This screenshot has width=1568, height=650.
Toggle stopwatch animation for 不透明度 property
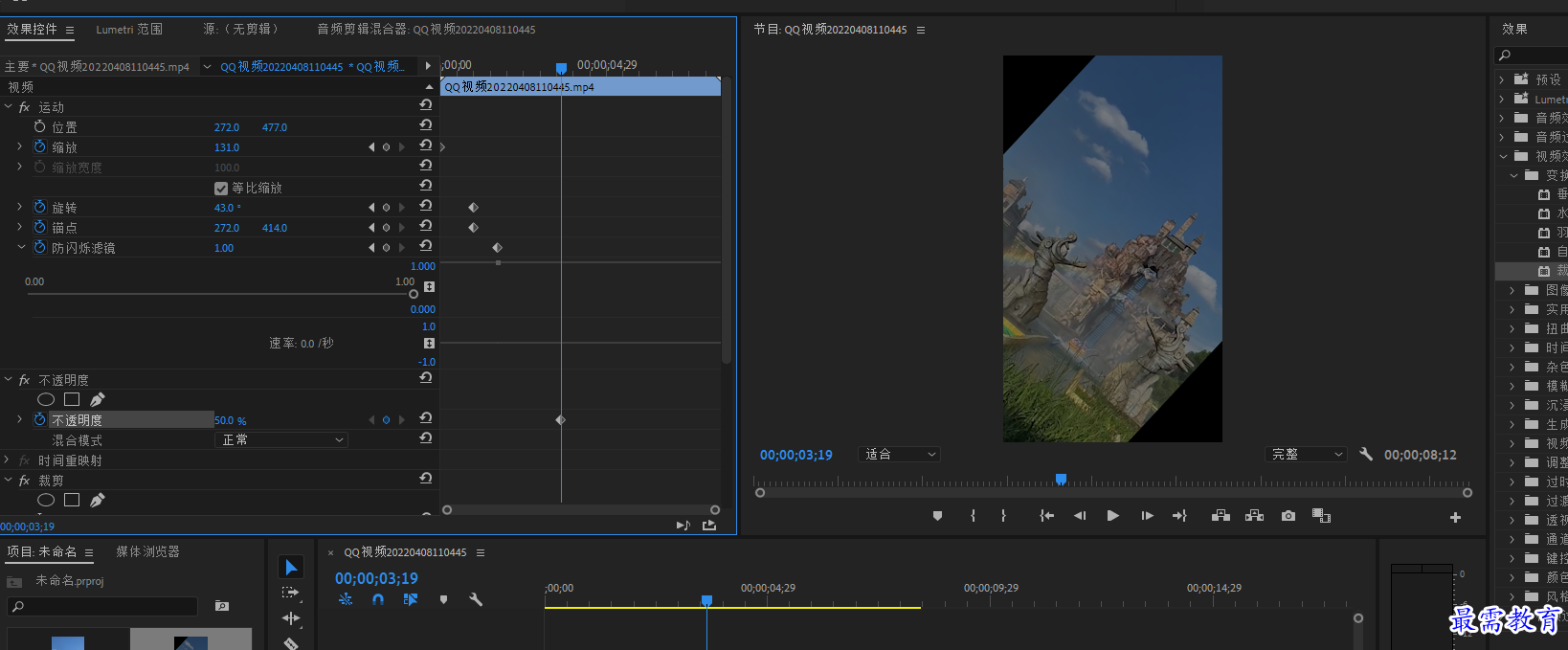click(x=39, y=419)
